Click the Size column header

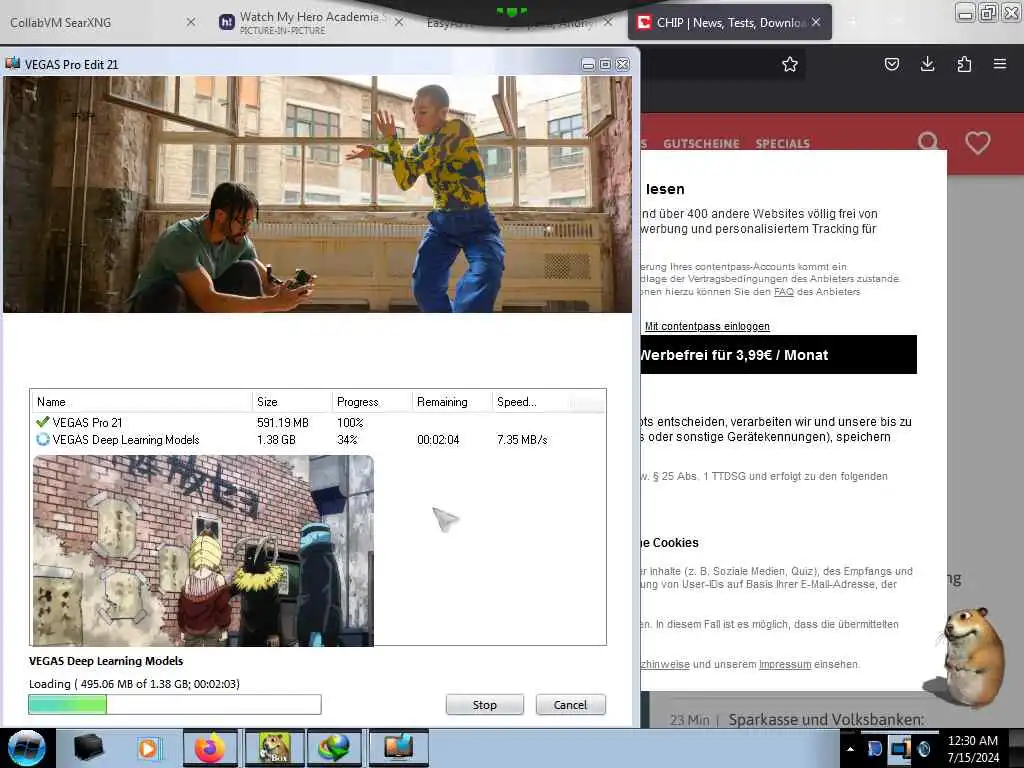(292, 402)
